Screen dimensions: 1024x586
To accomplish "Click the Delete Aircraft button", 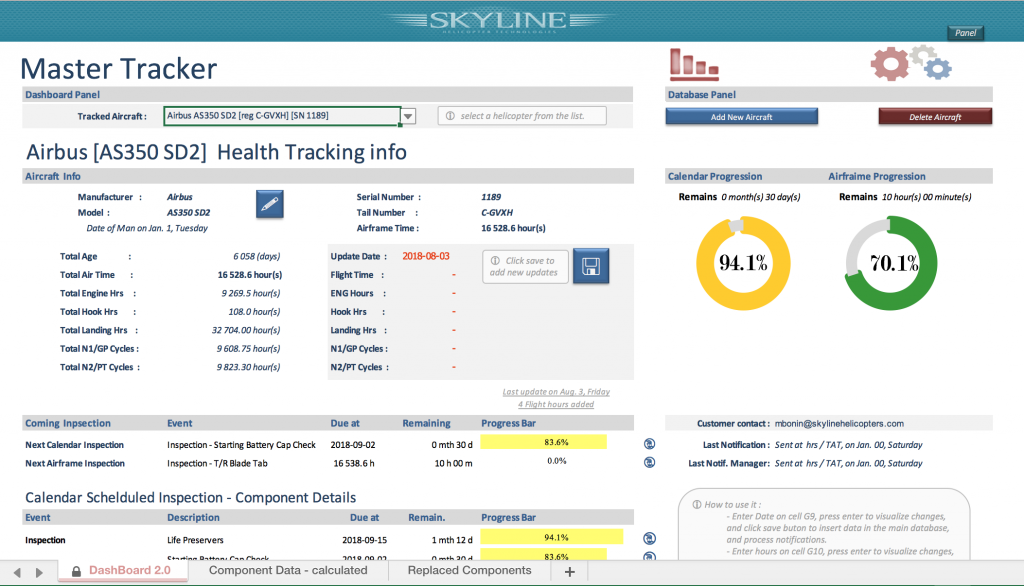I will pyautogui.click(x=935, y=117).
